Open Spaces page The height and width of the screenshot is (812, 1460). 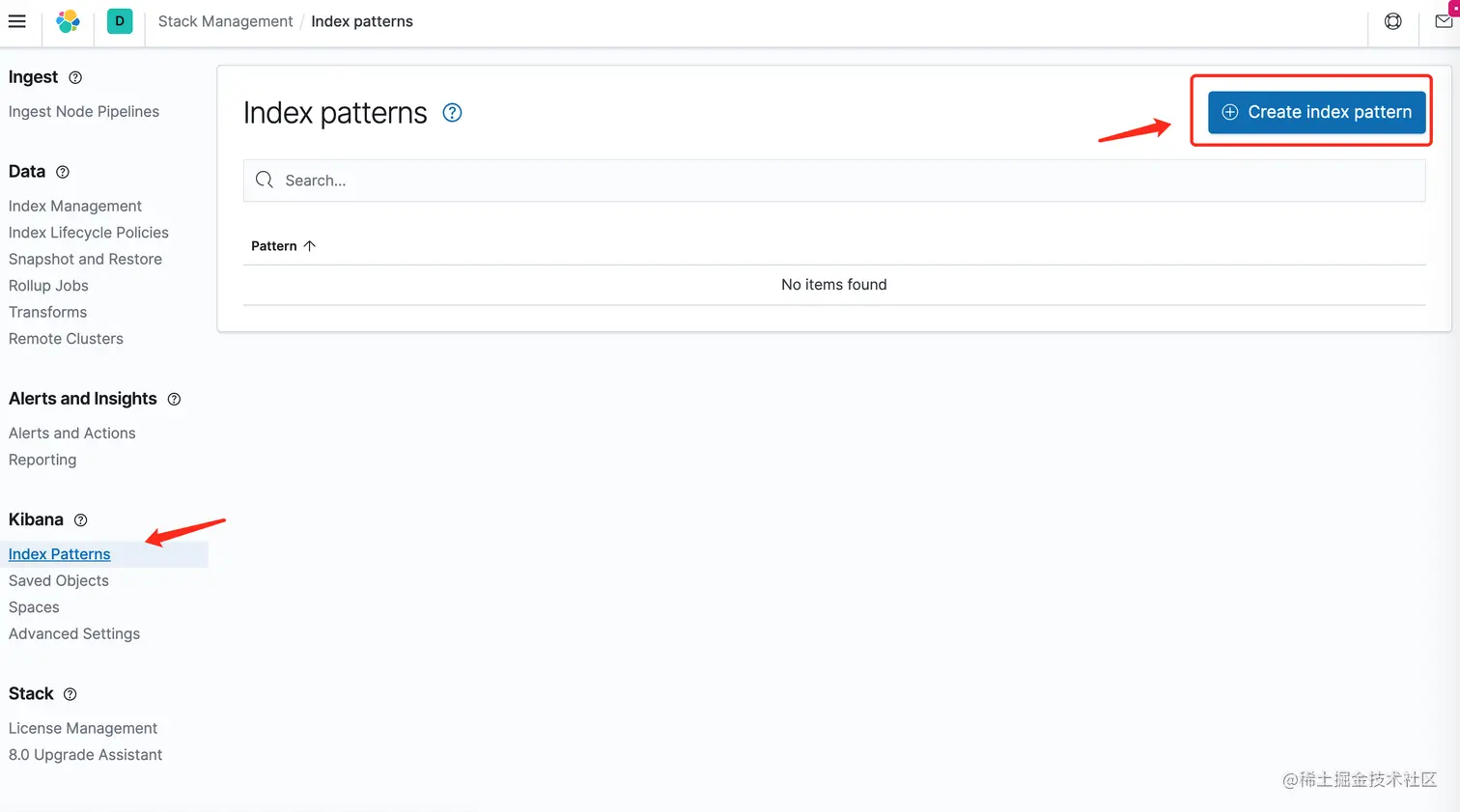click(34, 607)
